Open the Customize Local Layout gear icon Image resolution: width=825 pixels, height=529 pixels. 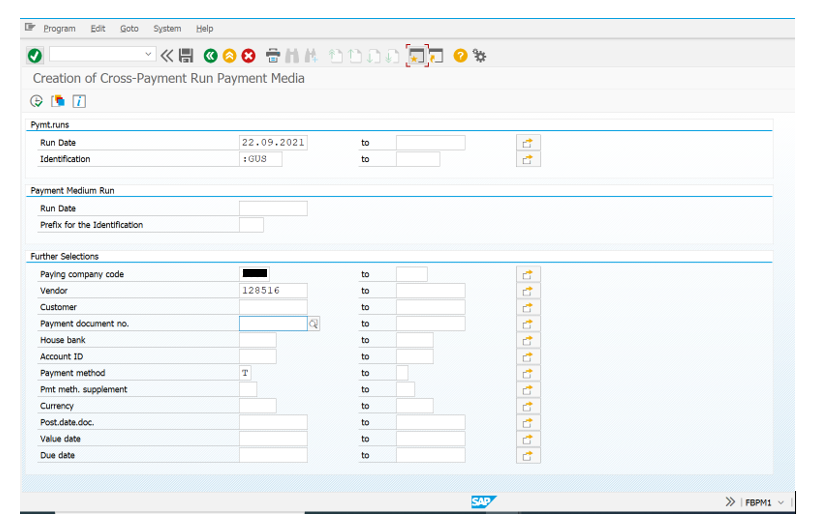click(x=480, y=55)
